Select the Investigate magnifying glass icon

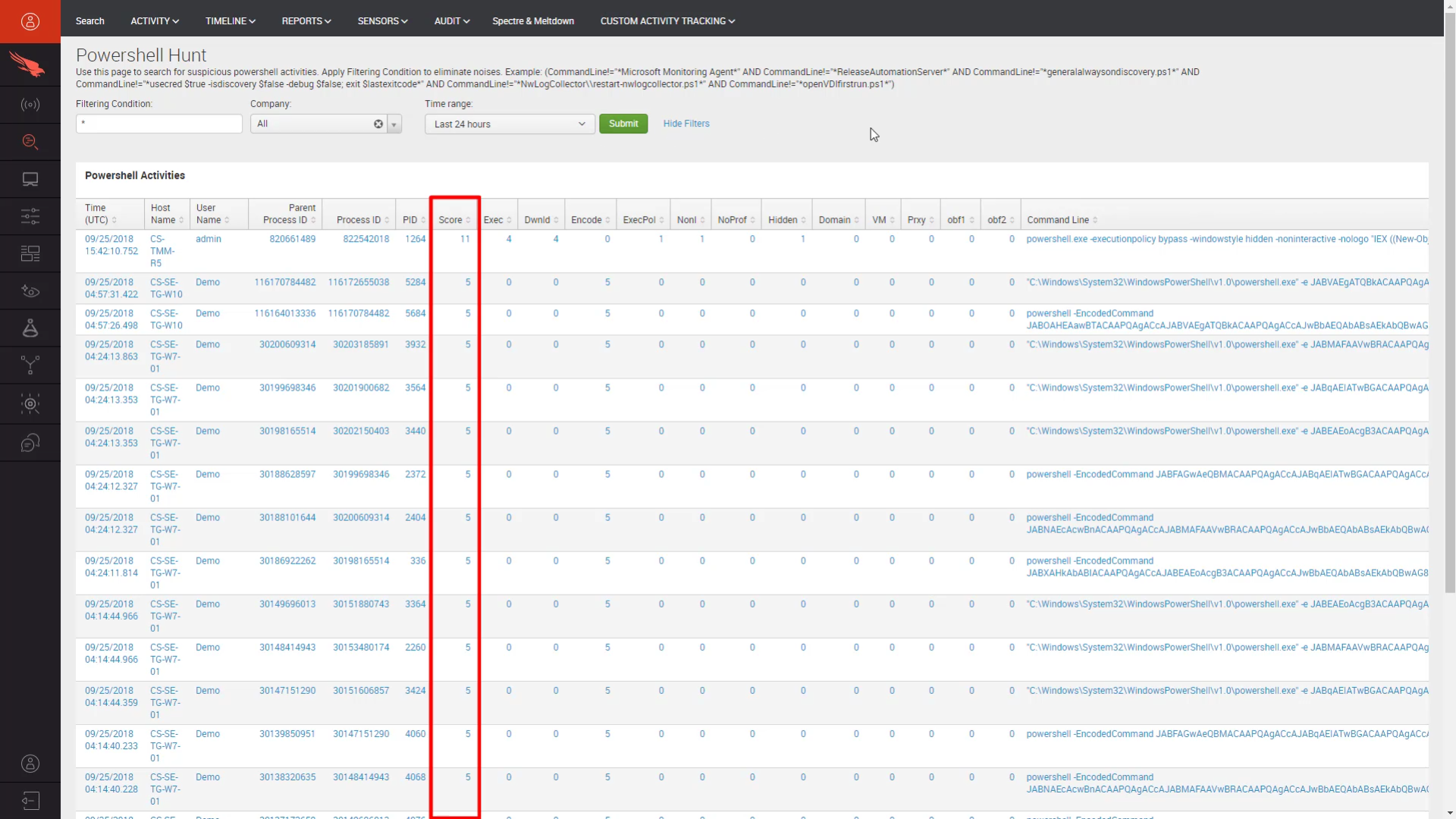30,141
